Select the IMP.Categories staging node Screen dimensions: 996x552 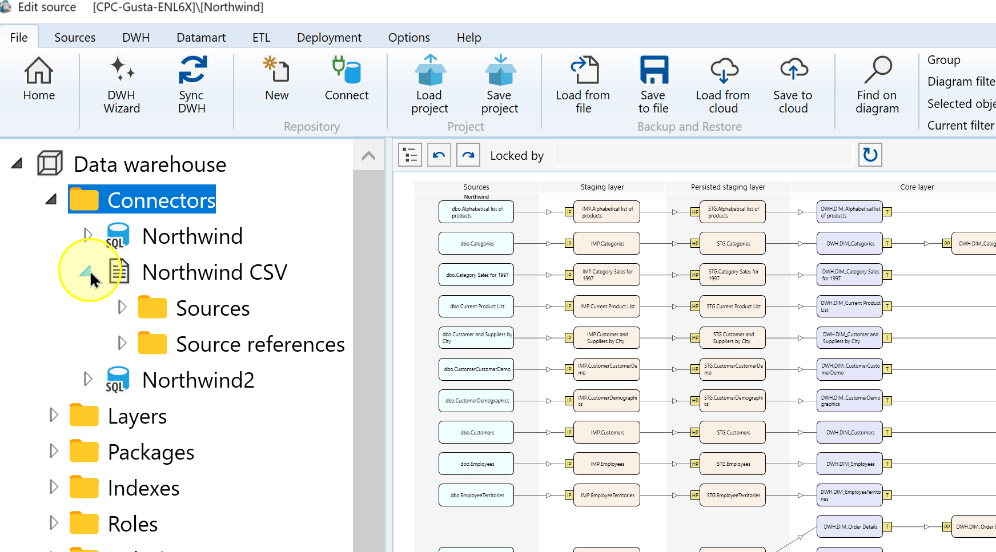(x=607, y=243)
